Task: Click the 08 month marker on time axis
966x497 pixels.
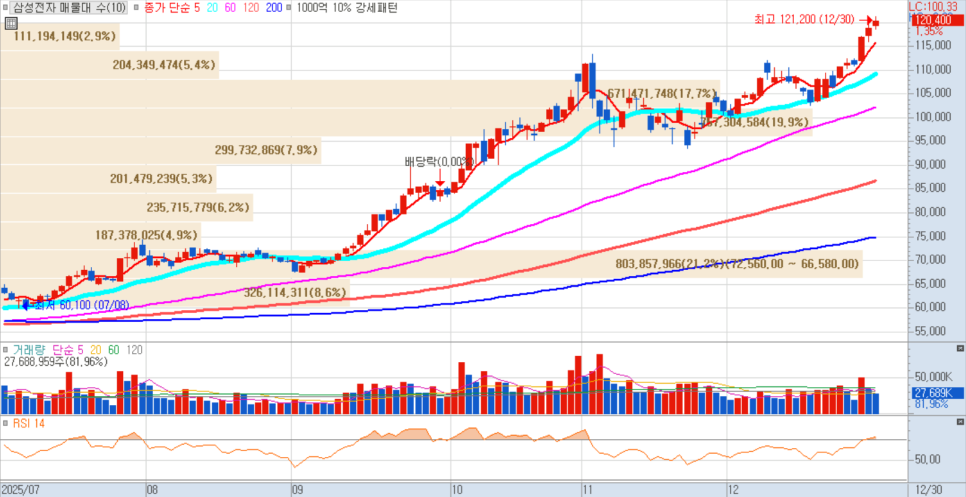Action: pyautogui.click(x=153, y=490)
